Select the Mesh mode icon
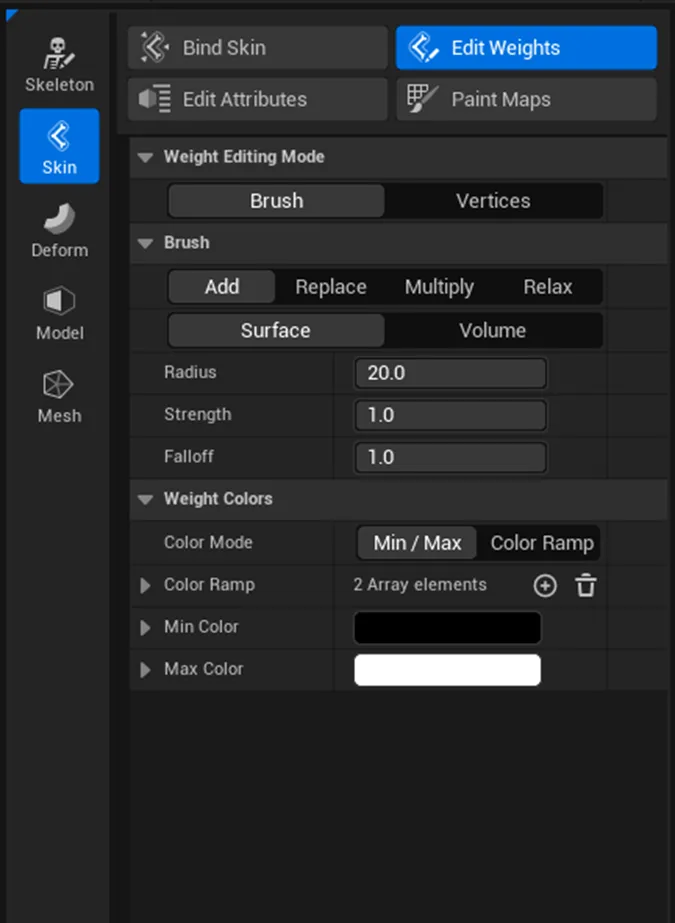Screen dimensions: 675x923 [x=59, y=395]
